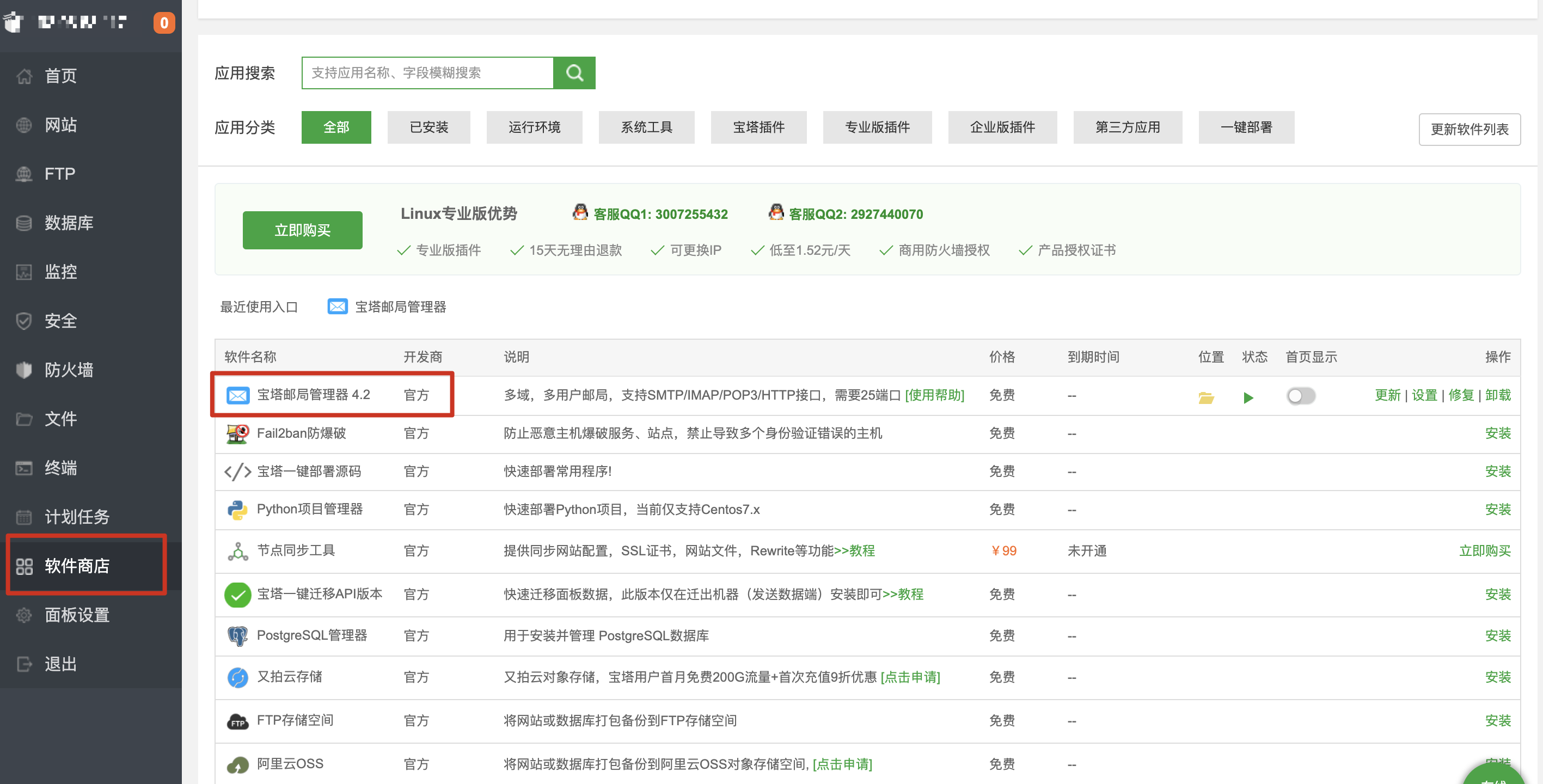Open 软件商店 in the sidebar

point(91,566)
